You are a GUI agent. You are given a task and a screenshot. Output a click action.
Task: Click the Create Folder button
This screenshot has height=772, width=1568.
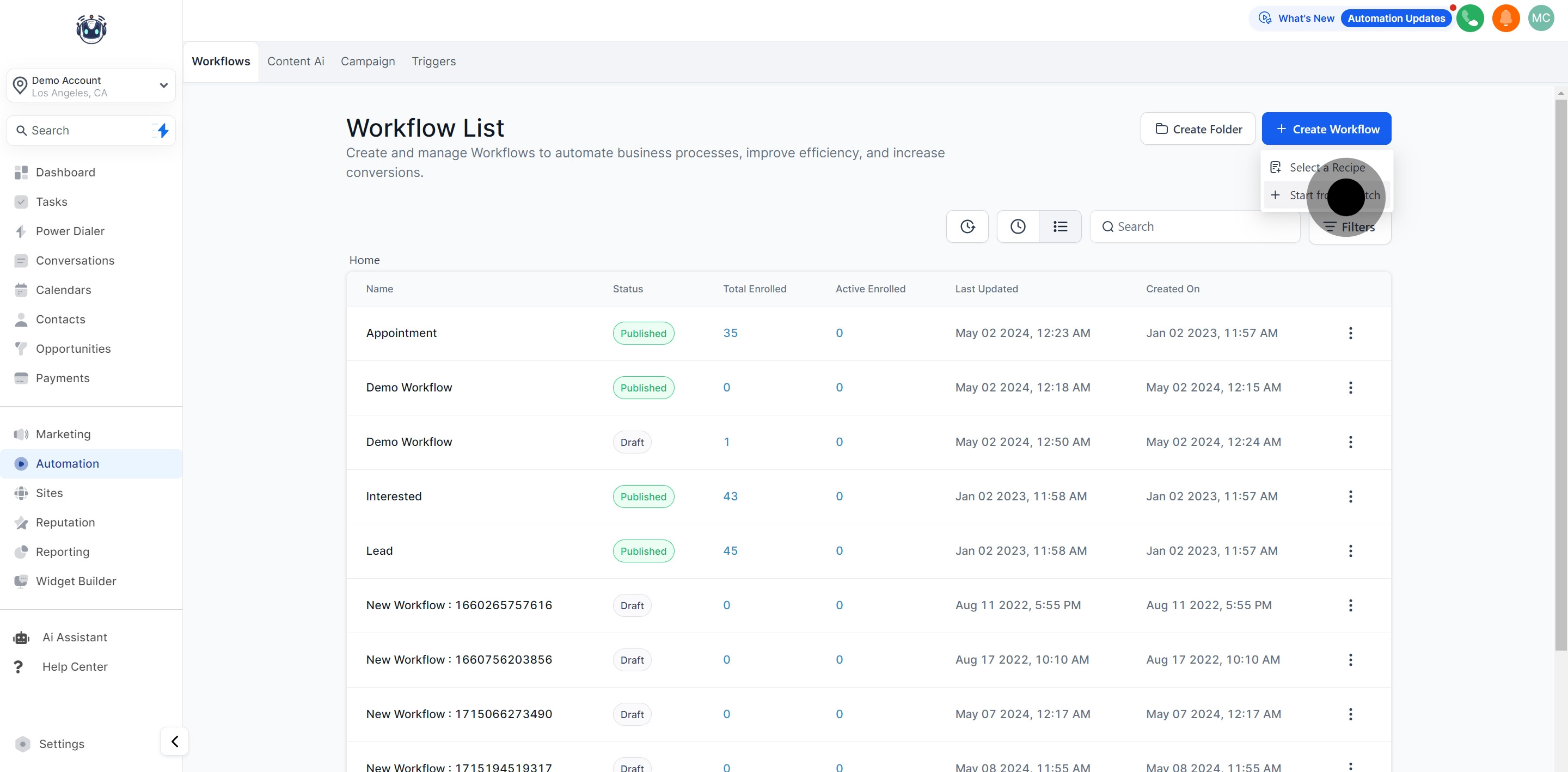[x=1197, y=129]
